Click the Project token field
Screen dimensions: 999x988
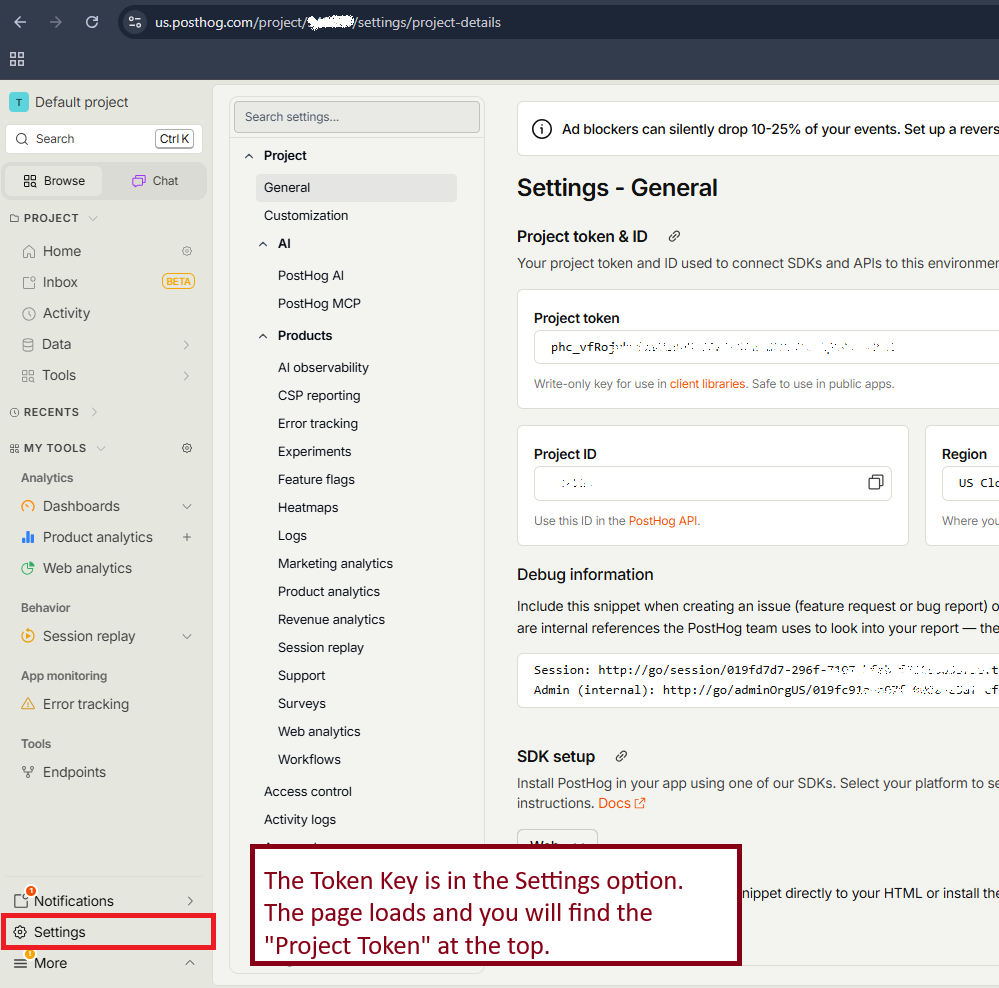(x=766, y=347)
